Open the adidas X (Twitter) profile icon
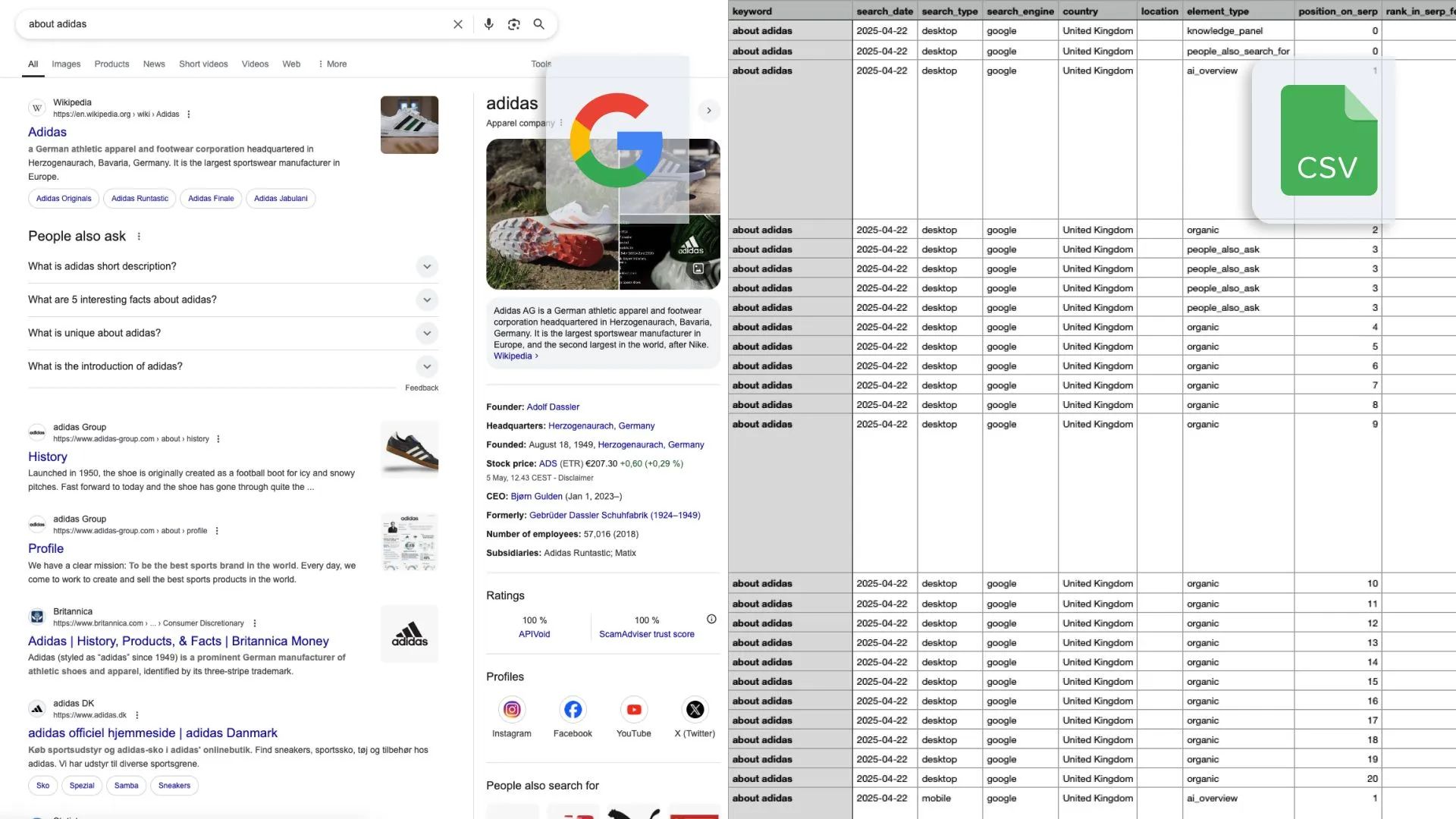 (695, 709)
